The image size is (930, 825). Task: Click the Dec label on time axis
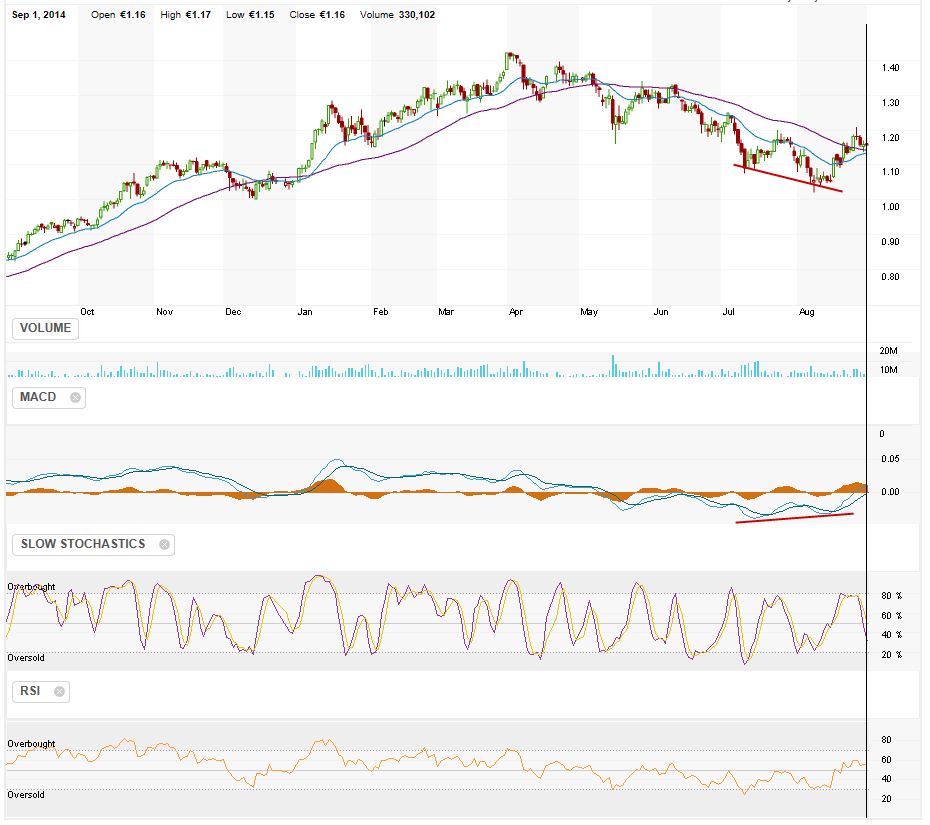233,312
